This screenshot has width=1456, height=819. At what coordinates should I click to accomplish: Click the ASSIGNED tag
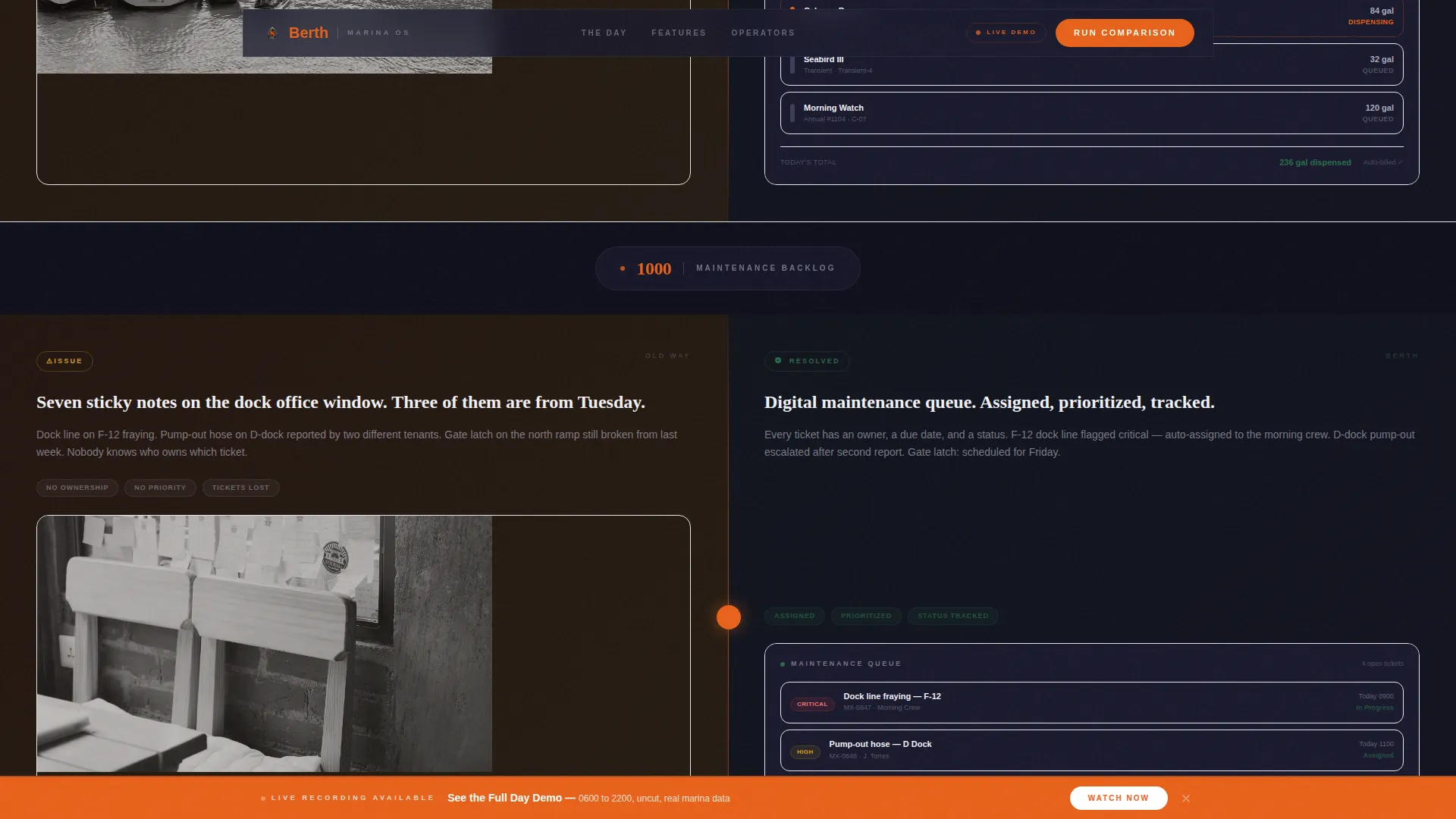pos(794,616)
